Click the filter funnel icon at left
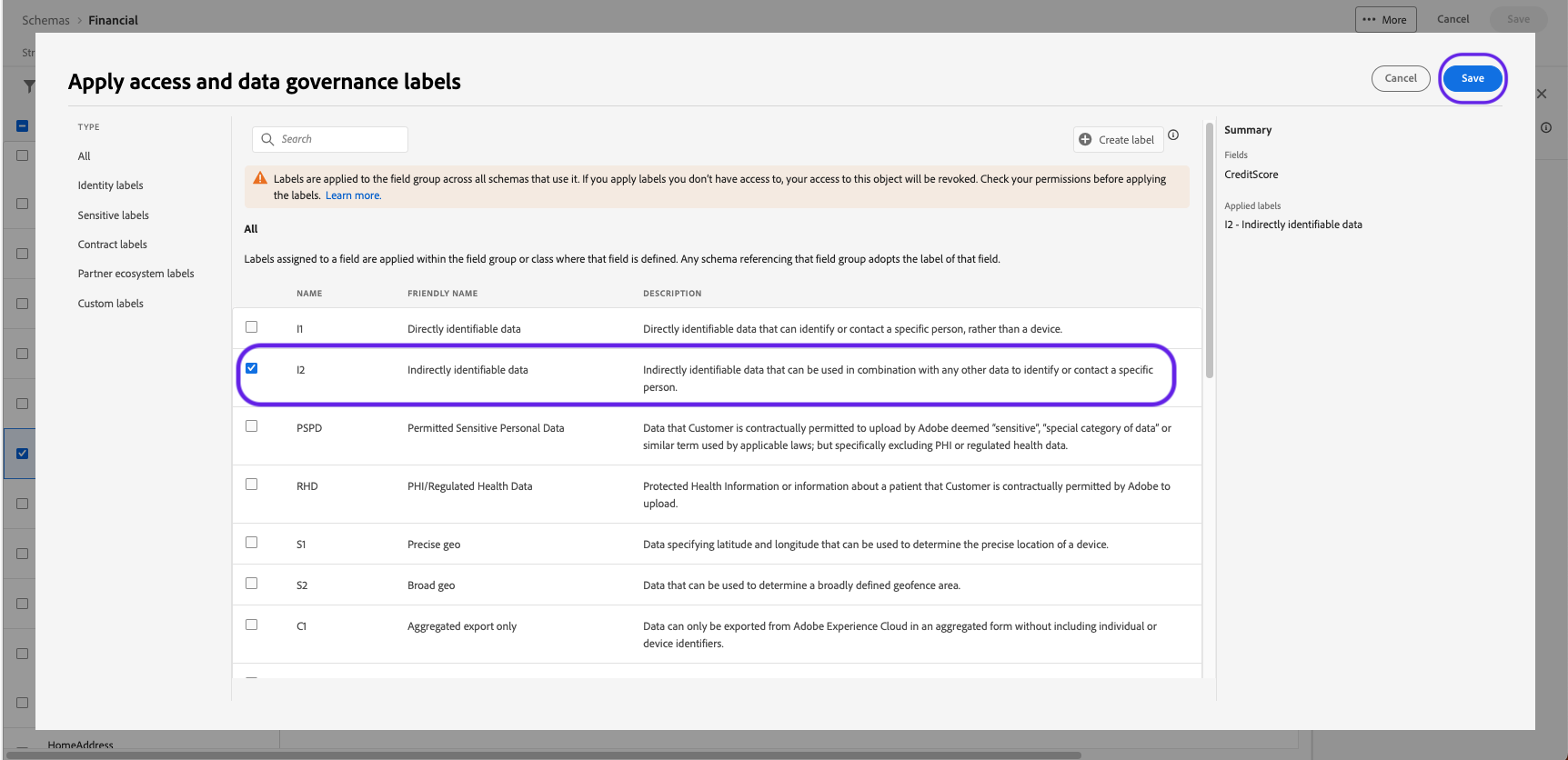Image resolution: width=1568 pixels, height=760 pixels. 29,86
